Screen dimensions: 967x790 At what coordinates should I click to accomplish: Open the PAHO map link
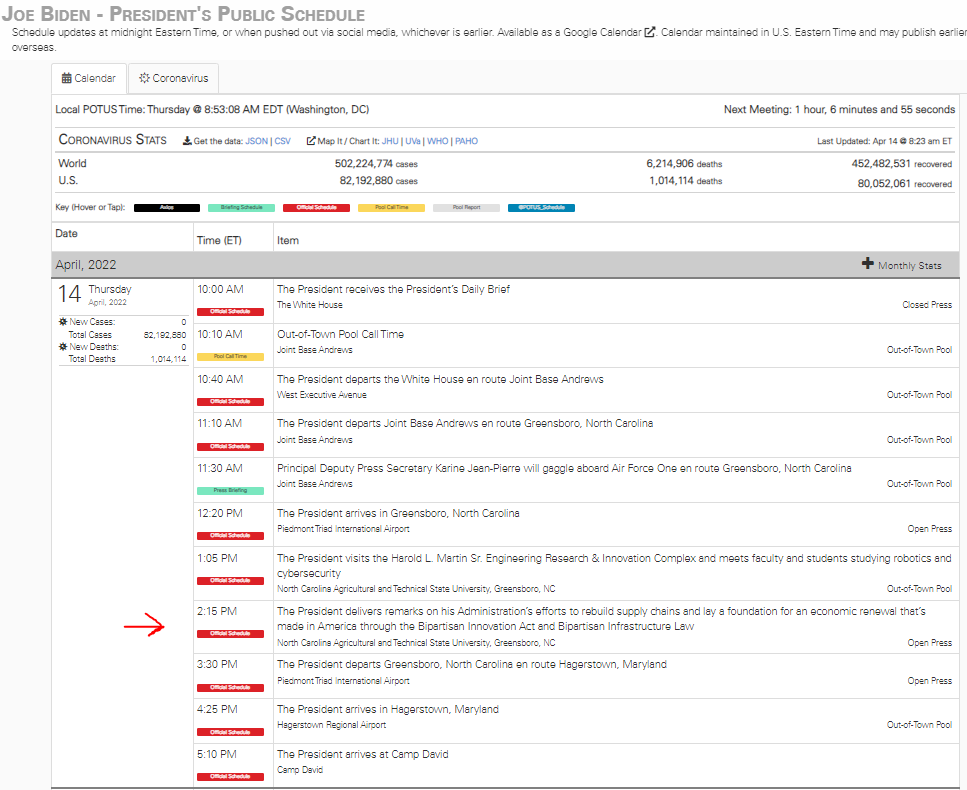click(466, 141)
